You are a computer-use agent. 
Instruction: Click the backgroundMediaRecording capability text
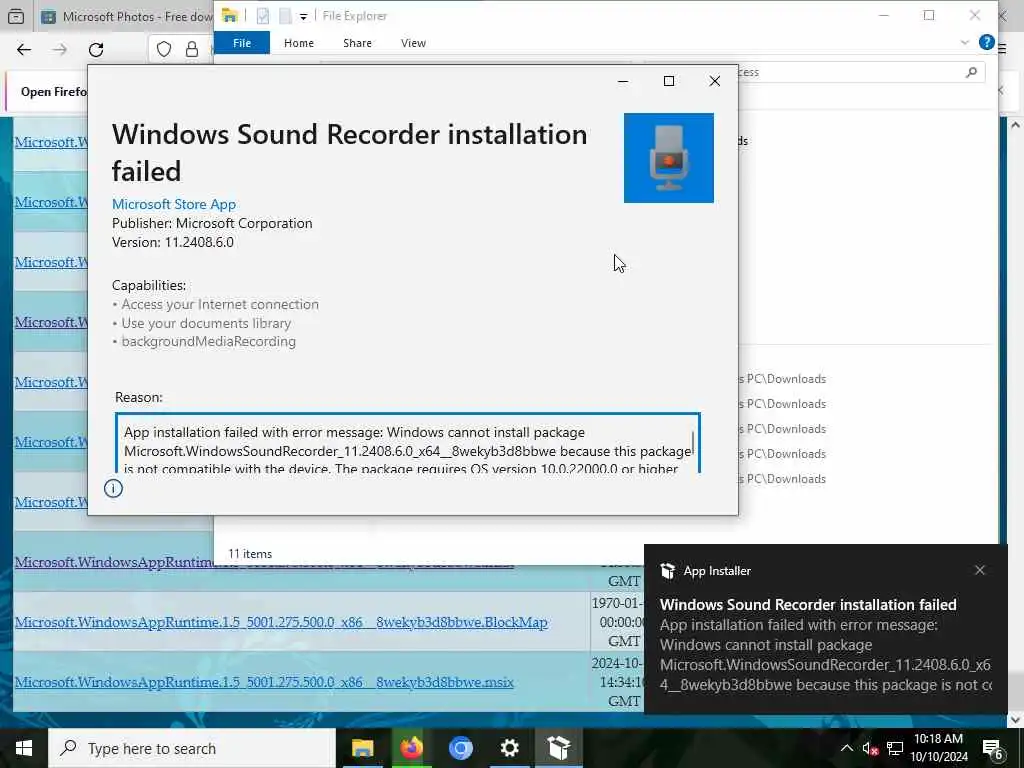208,342
